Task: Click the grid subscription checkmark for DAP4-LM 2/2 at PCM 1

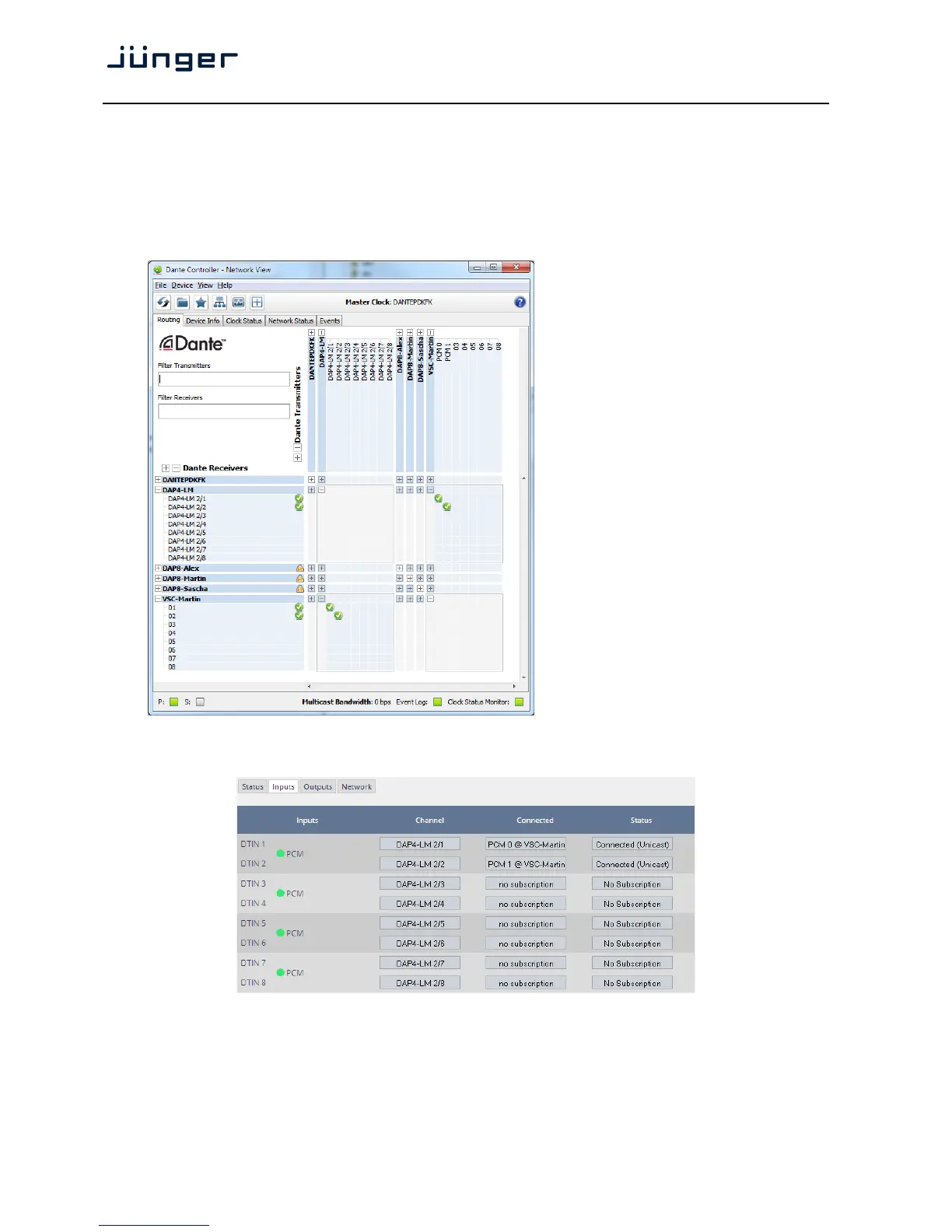Action: pos(447,506)
